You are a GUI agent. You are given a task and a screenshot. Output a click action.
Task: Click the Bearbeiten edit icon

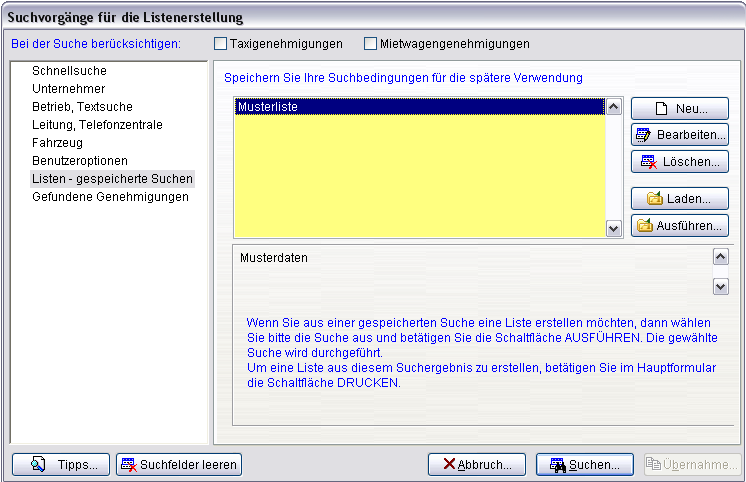pos(644,135)
